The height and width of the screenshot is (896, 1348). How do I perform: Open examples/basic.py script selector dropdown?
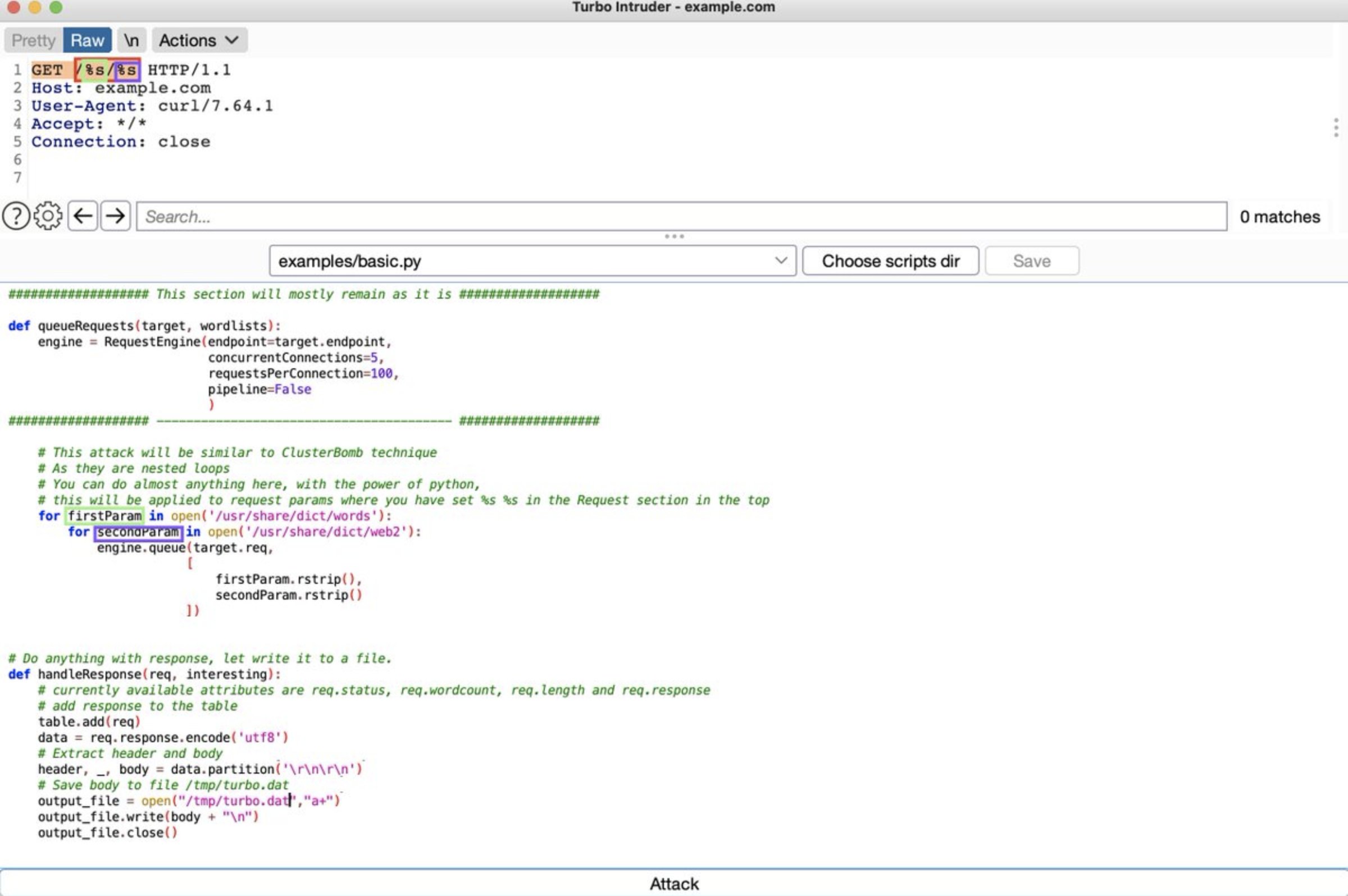pyautogui.click(x=532, y=261)
